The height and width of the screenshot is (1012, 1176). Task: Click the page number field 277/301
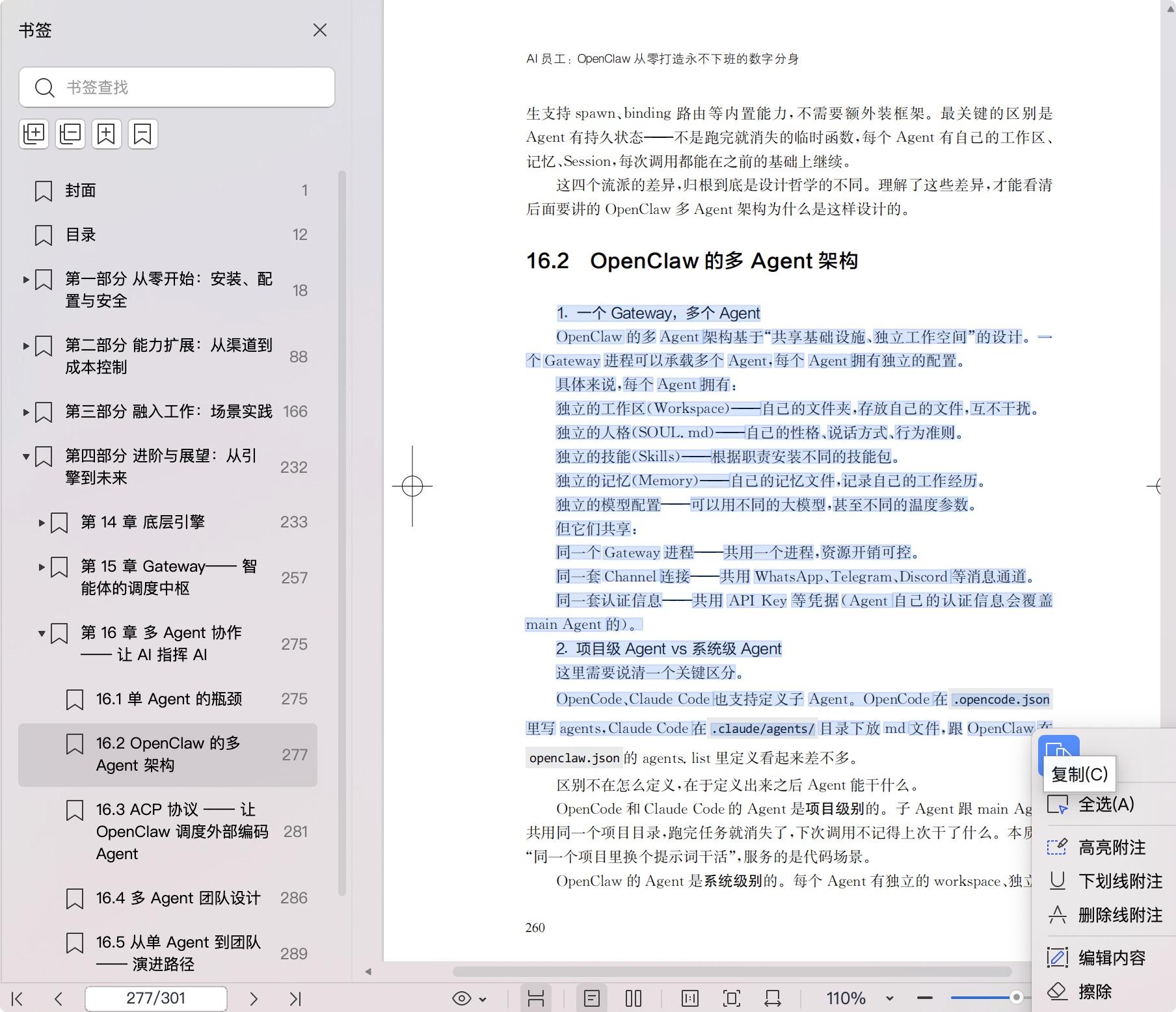156,998
